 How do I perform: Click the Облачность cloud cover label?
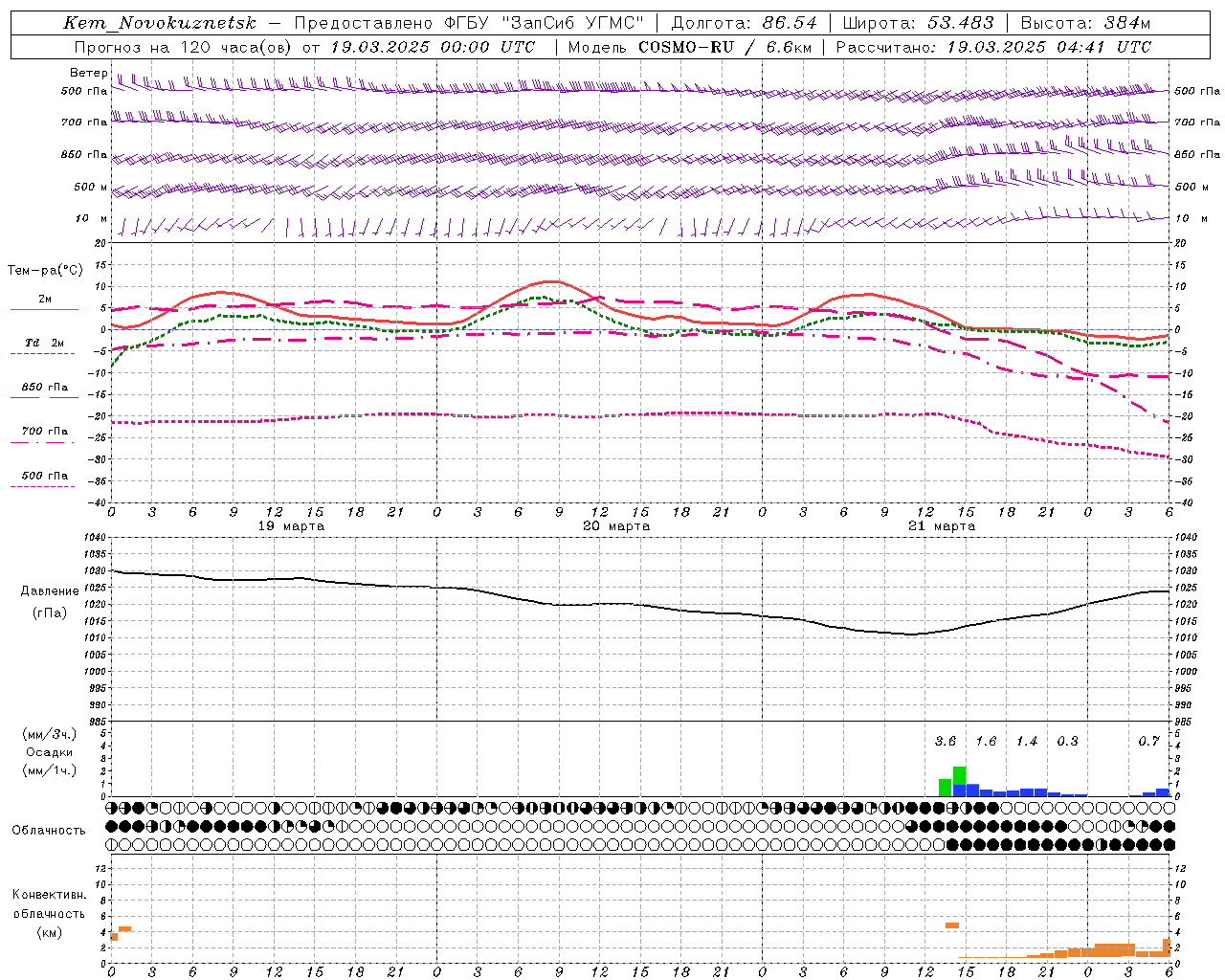click(49, 831)
